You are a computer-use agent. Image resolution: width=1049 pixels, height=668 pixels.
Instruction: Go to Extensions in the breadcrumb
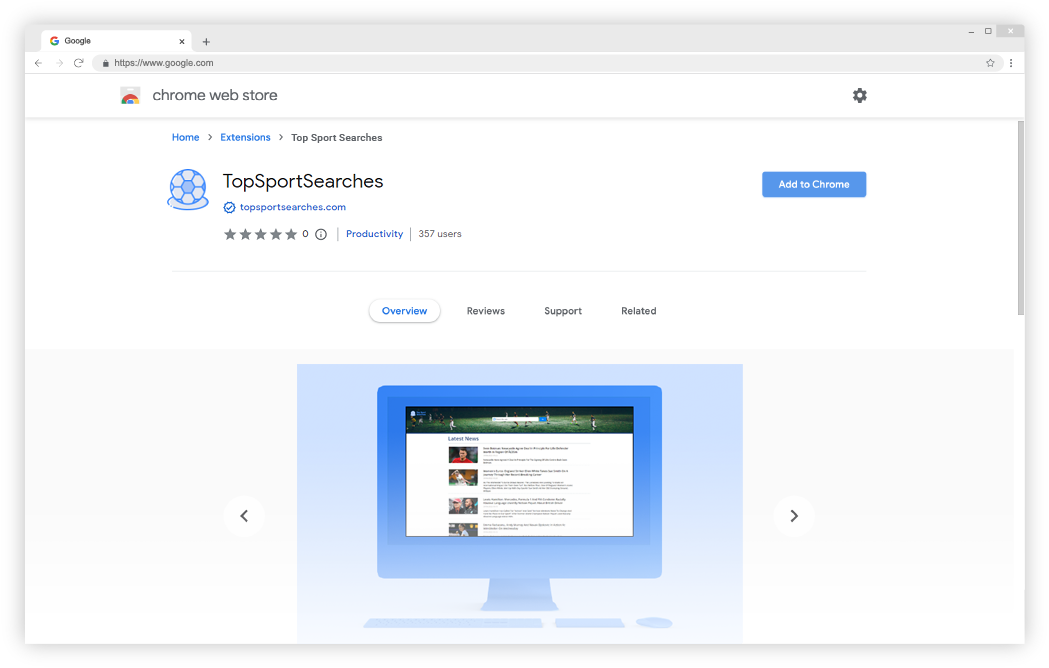pos(245,137)
